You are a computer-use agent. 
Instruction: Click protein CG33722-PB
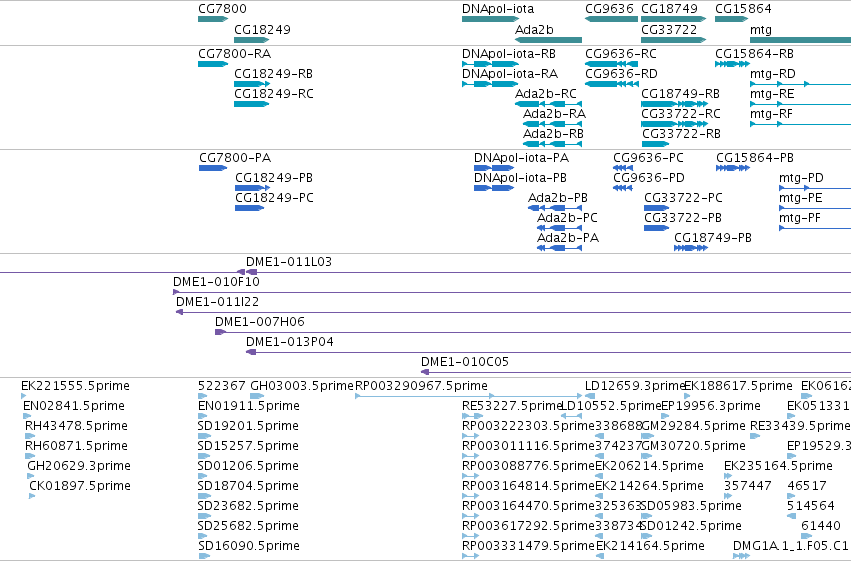point(656,228)
